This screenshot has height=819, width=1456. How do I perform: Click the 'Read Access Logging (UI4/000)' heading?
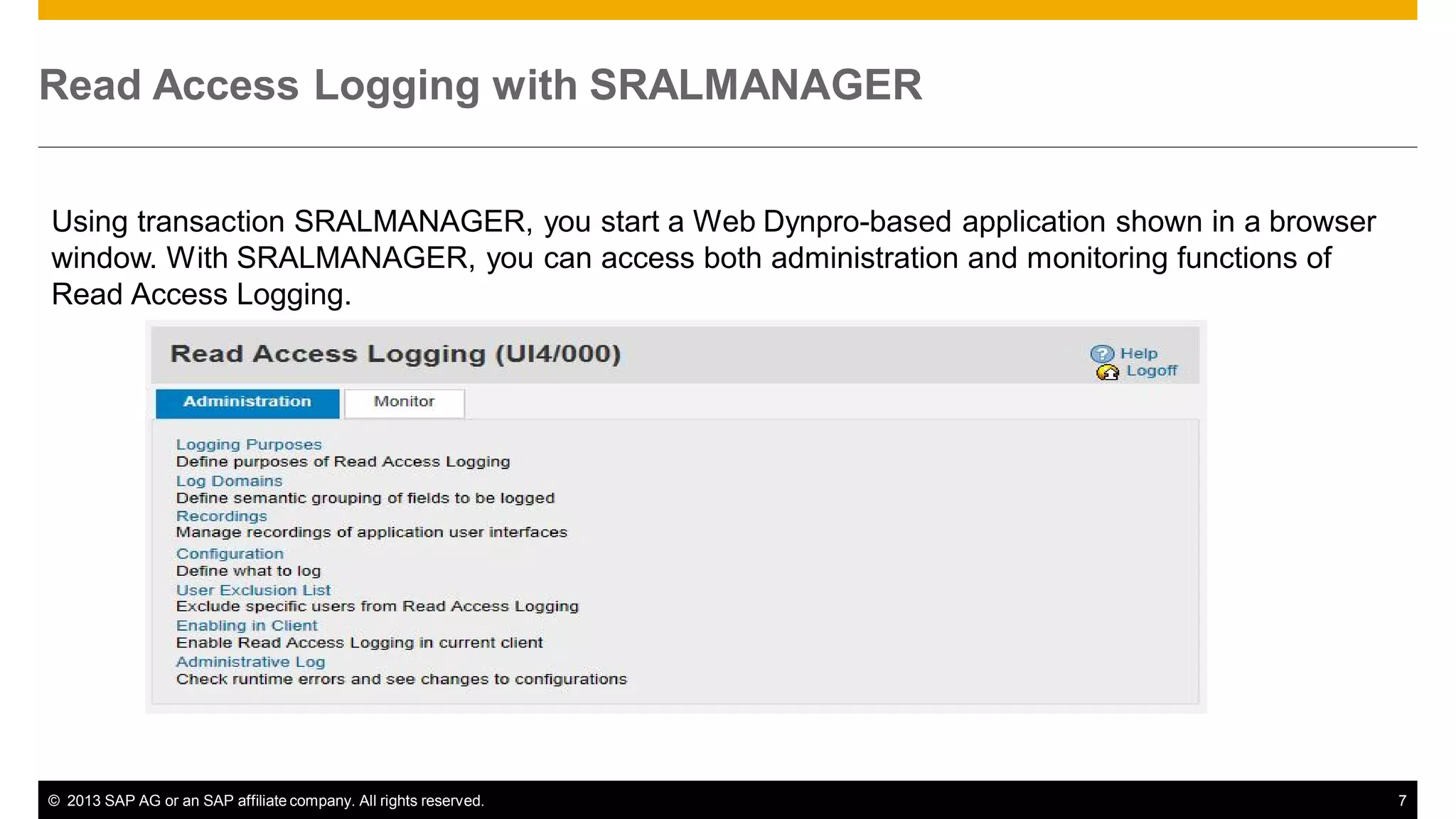pos(396,354)
